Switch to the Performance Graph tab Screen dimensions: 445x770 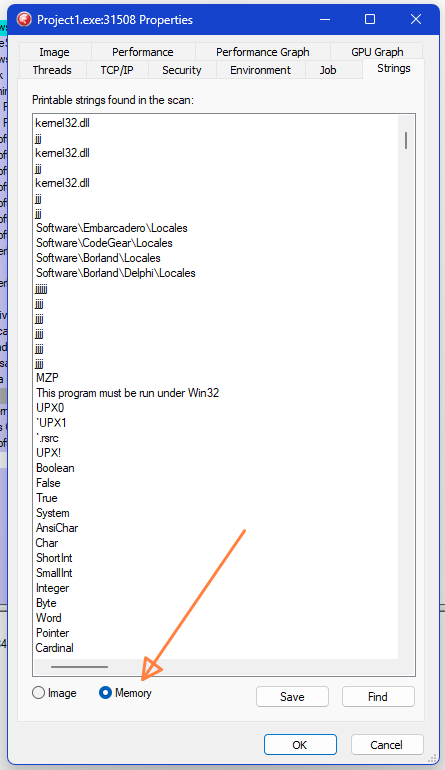[262, 52]
